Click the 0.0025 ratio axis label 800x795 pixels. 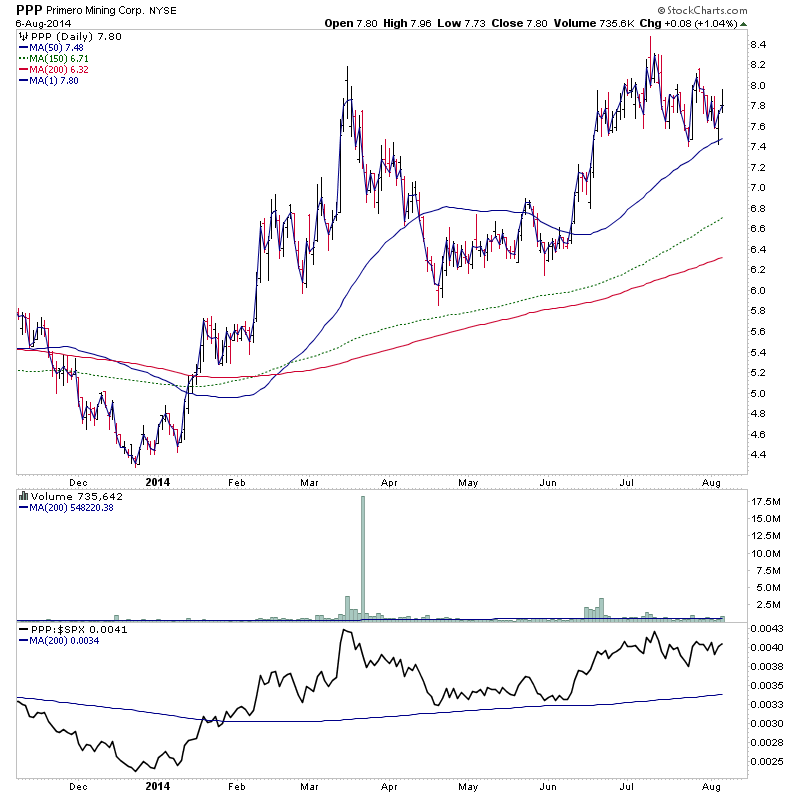coord(767,762)
